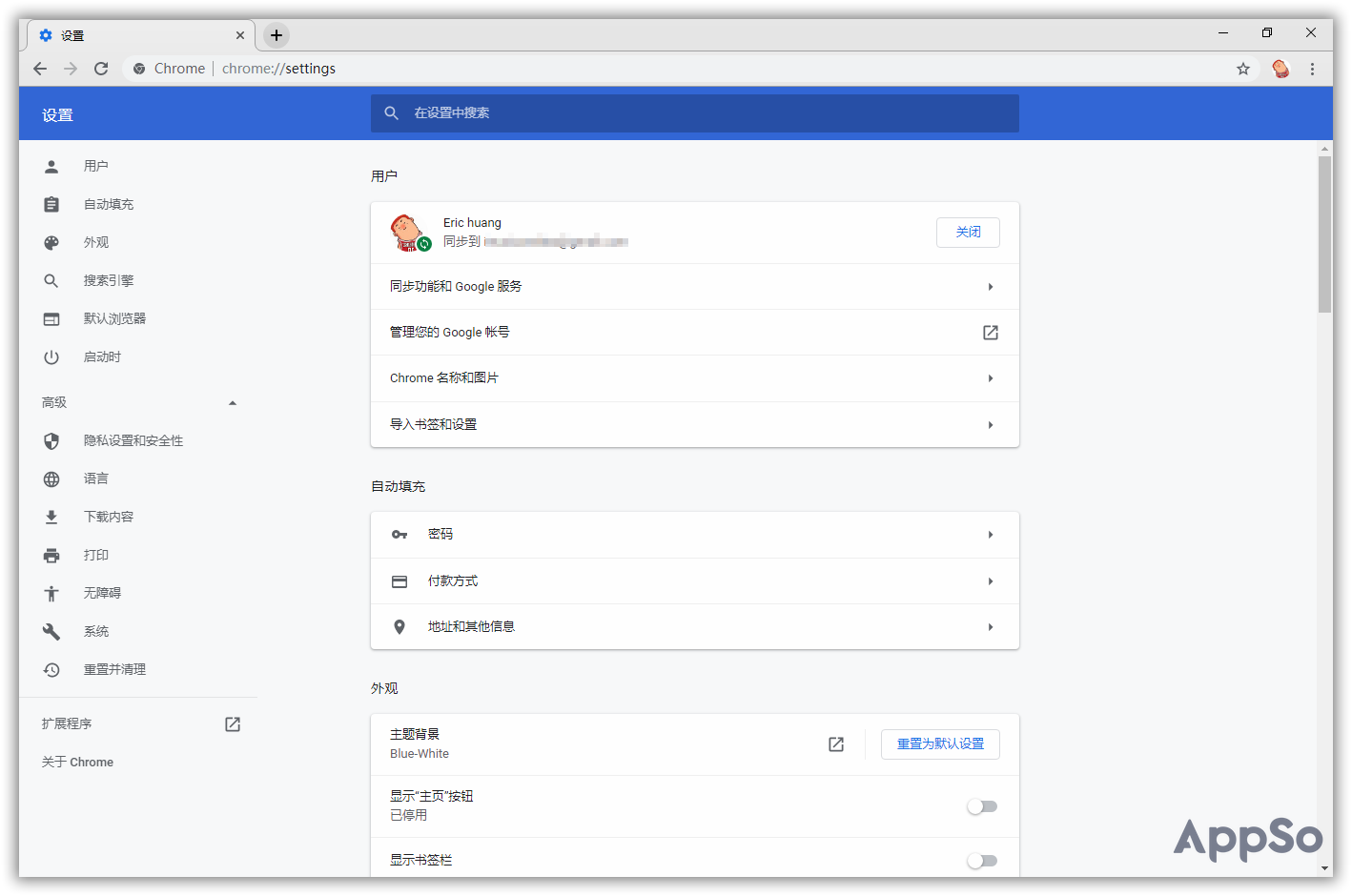Click the 用户 person icon in sidebar
Image resolution: width=1352 pixels, height=896 pixels.
tap(51, 167)
